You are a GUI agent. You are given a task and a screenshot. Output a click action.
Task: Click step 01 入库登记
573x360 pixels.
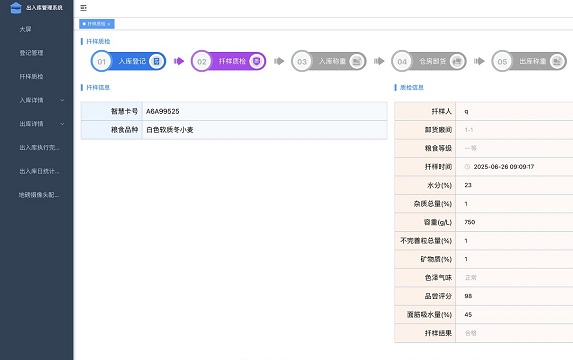point(128,61)
